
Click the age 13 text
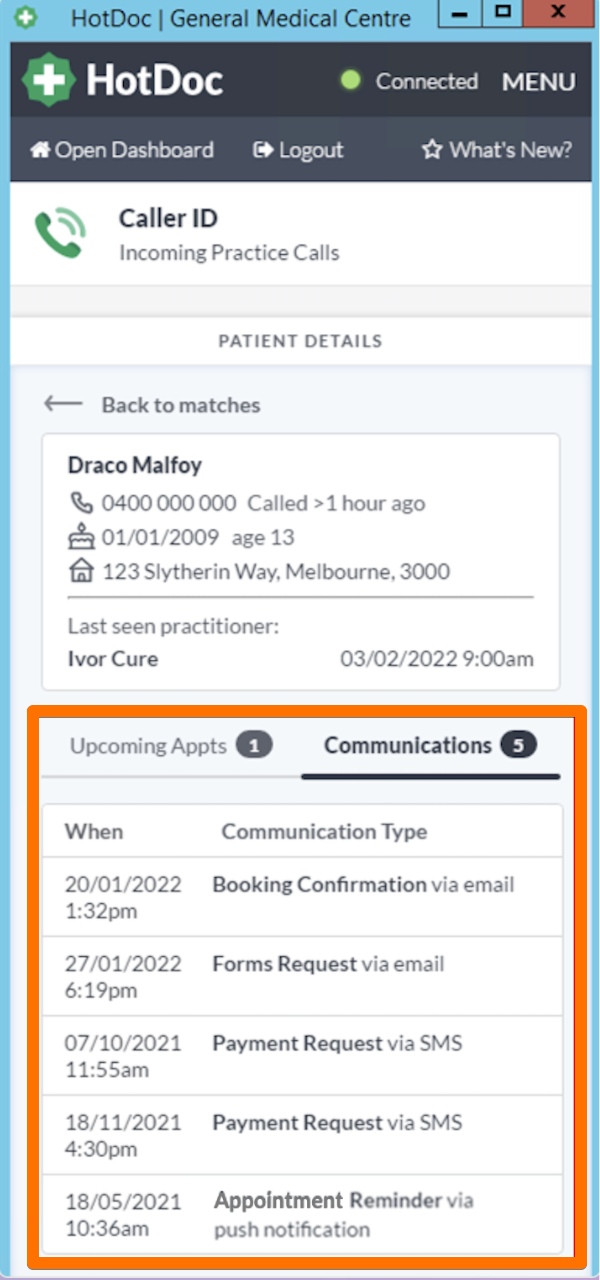[263, 538]
